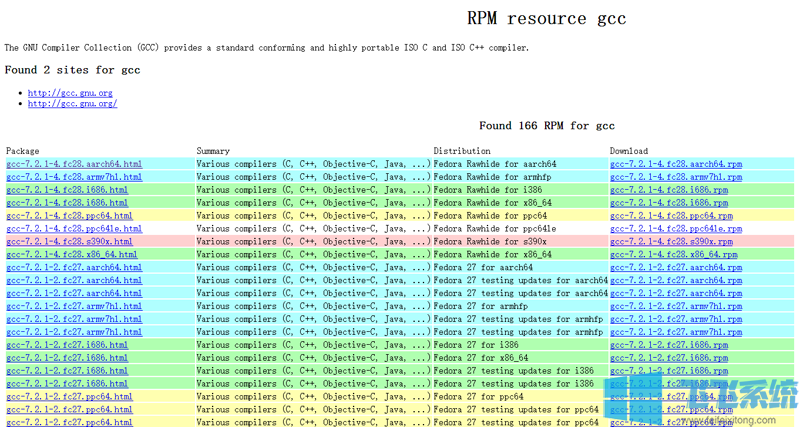Open package page for Fedora 27 for armhfp
This screenshot has height=427, width=800.
74,306
